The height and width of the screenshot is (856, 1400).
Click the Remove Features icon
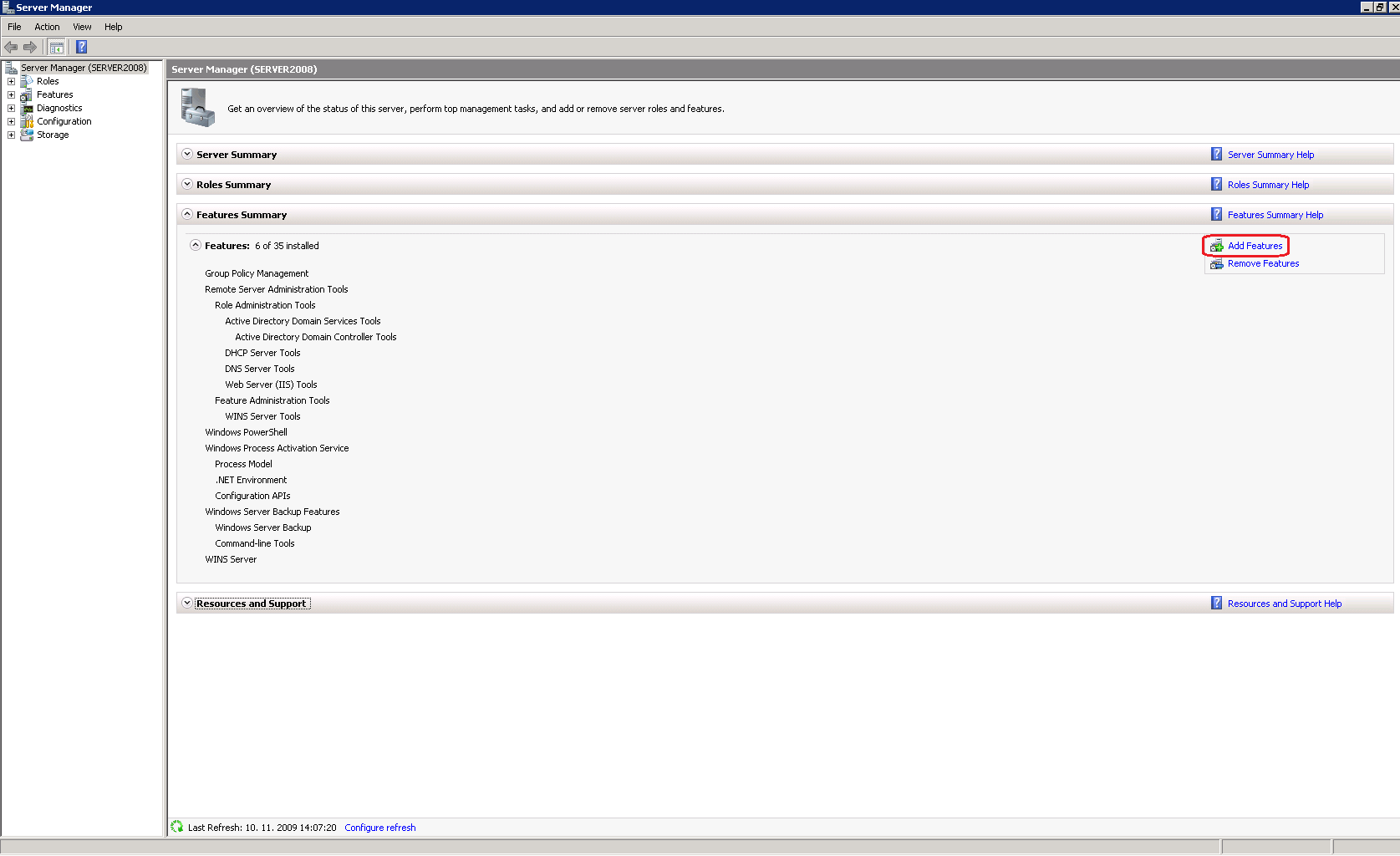pyautogui.click(x=1217, y=263)
